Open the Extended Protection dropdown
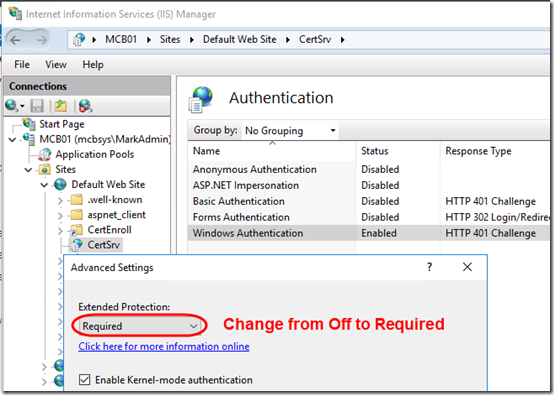This screenshot has height=395, width=554. point(140,326)
